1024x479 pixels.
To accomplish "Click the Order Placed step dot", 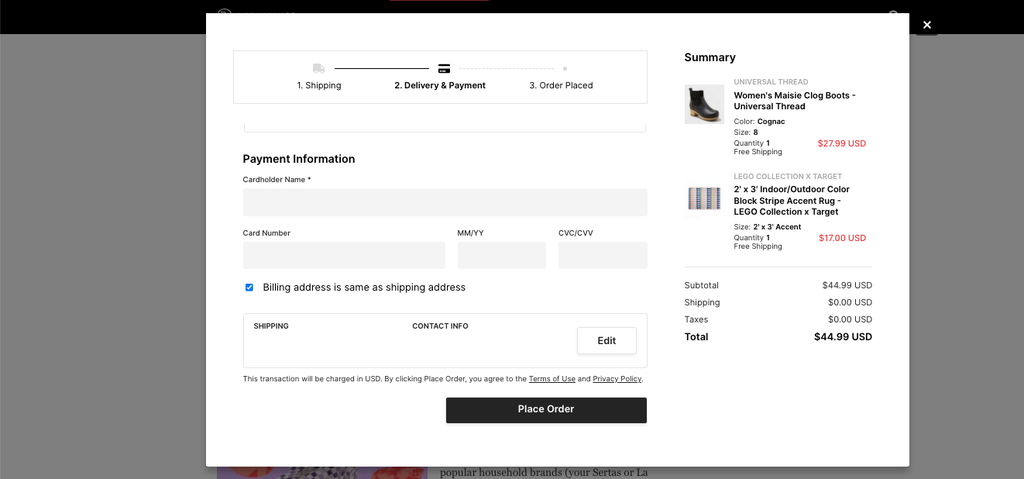I will pos(564,68).
